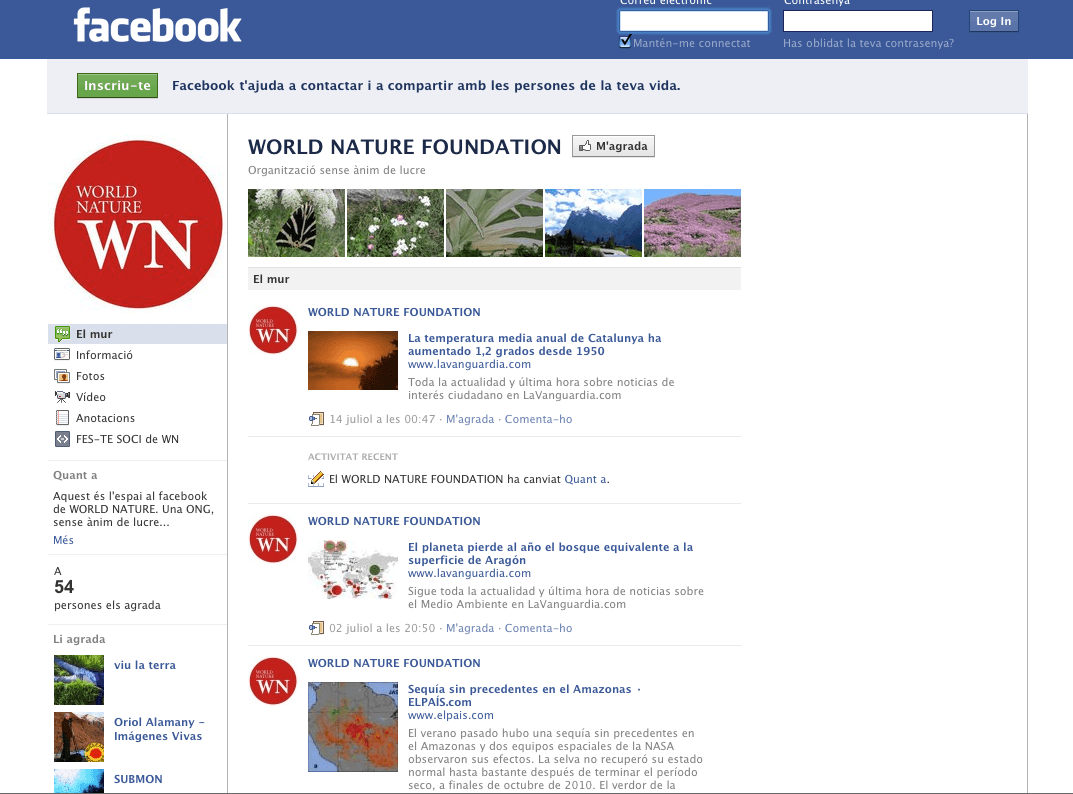Click the El mur speech bubble icon
Image resolution: width=1073 pixels, height=794 pixels.
[x=62, y=334]
